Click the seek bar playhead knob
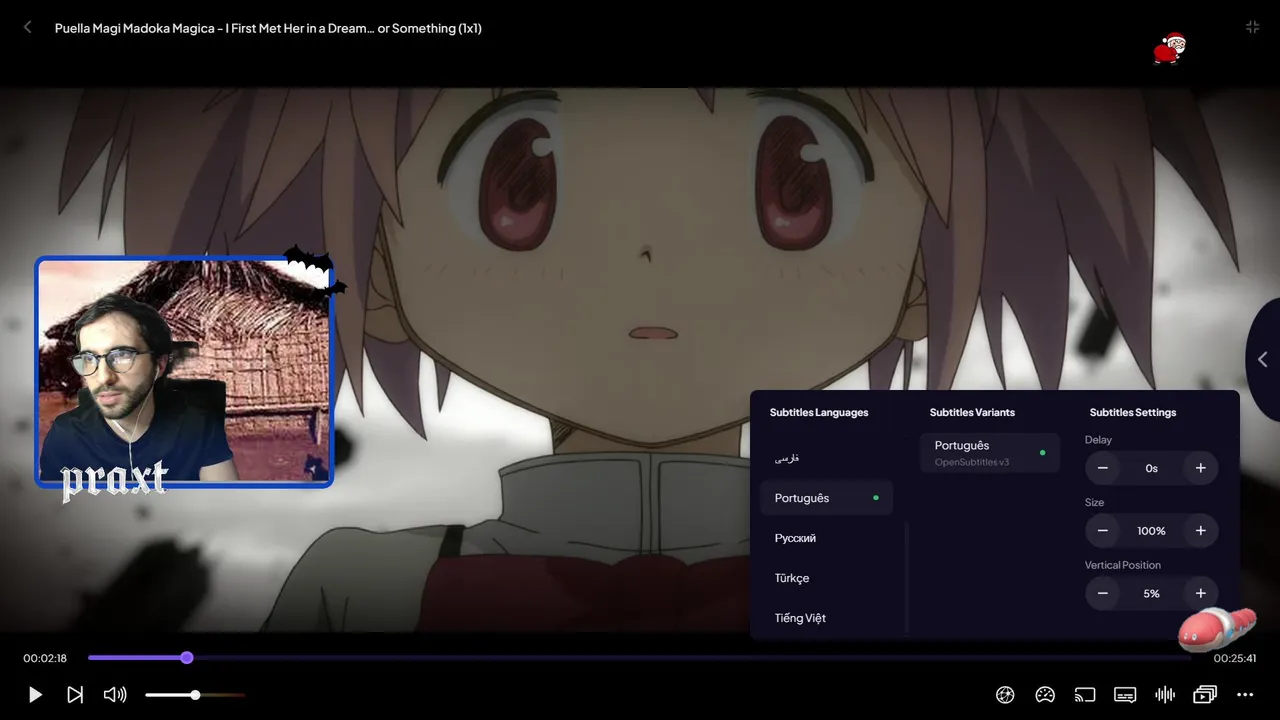This screenshot has width=1280, height=720. 187,657
